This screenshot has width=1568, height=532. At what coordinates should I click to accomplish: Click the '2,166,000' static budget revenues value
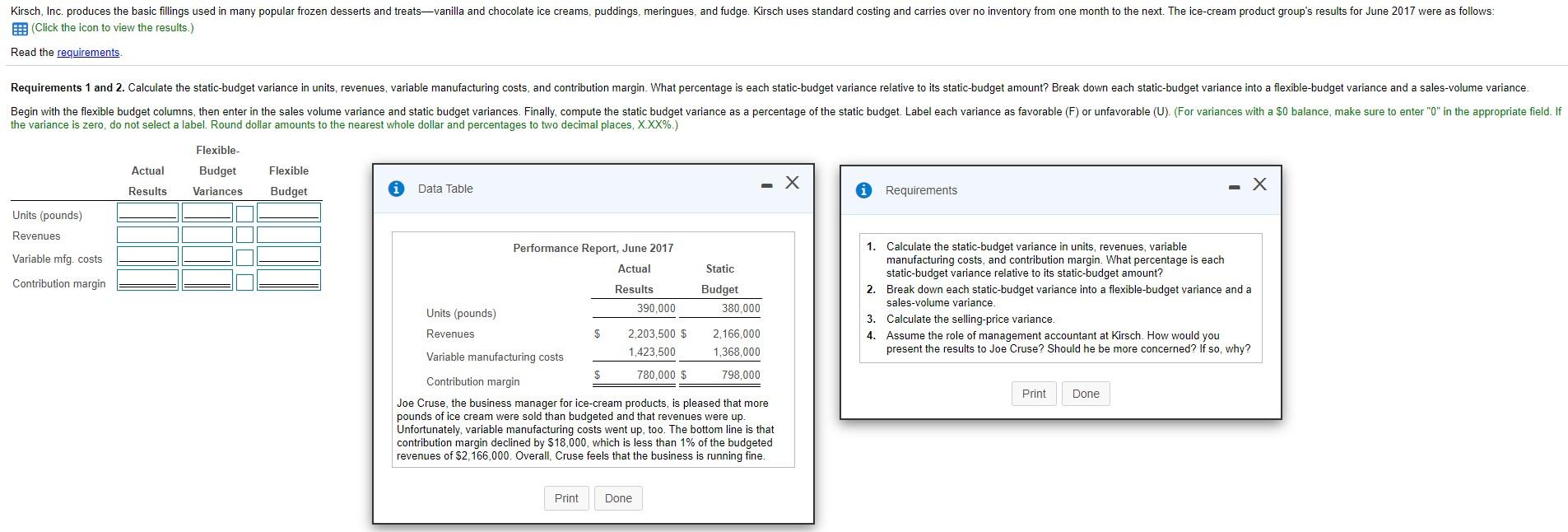pyautogui.click(x=737, y=334)
